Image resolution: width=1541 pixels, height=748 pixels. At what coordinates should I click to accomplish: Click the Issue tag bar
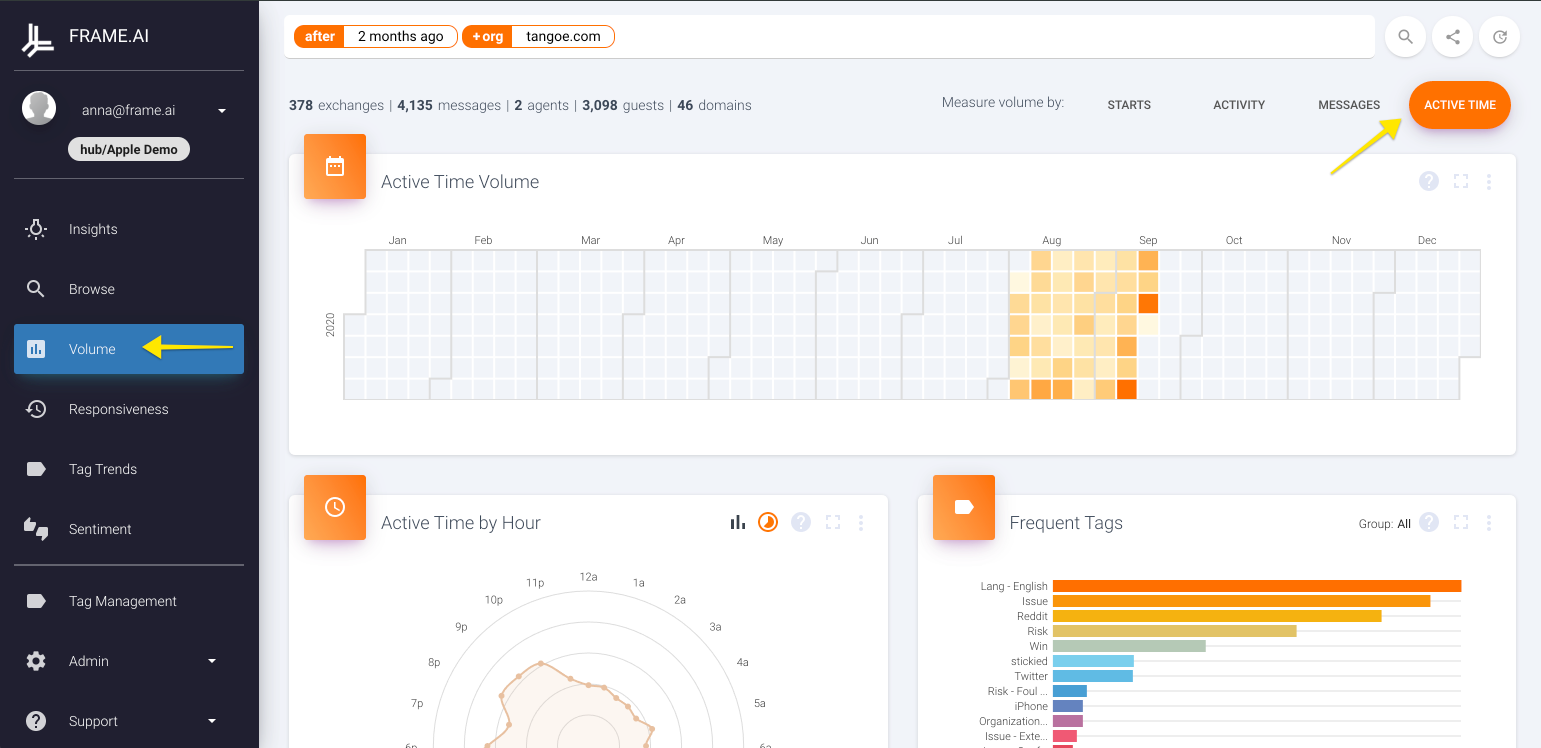tap(1242, 601)
